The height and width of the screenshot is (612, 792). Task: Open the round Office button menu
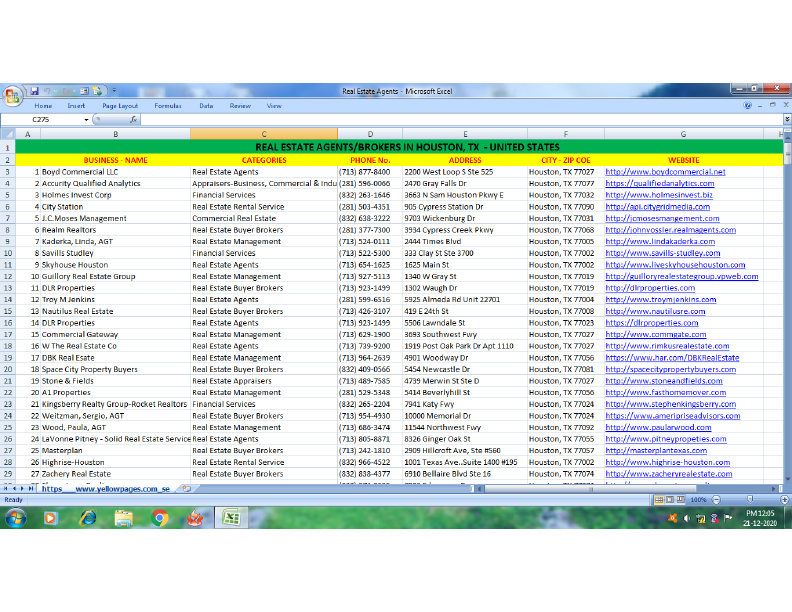click(x=12, y=95)
